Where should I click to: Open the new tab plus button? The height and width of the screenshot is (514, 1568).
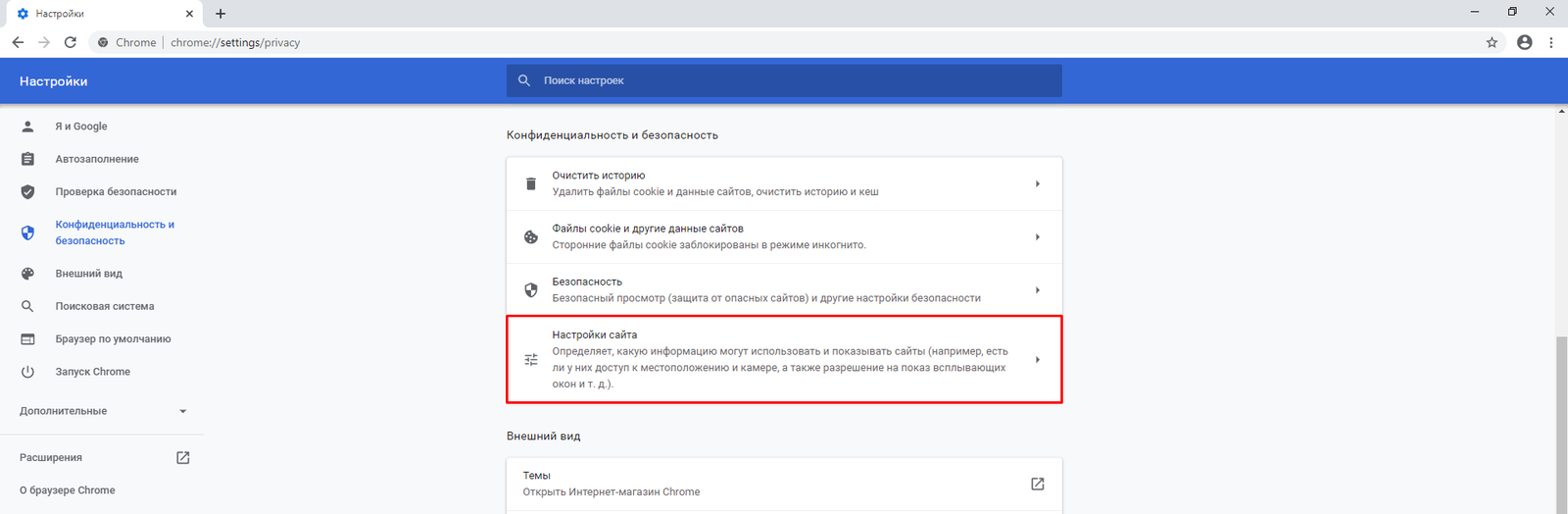[220, 14]
